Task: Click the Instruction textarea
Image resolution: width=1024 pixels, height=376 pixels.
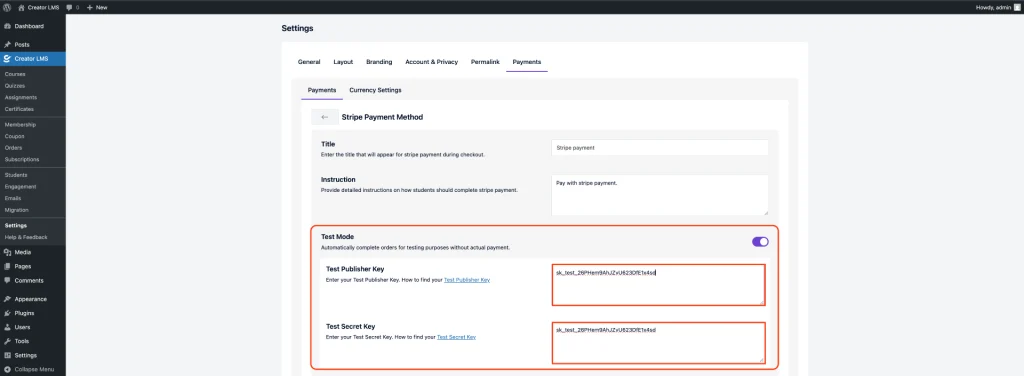Action: [x=660, y=195]
